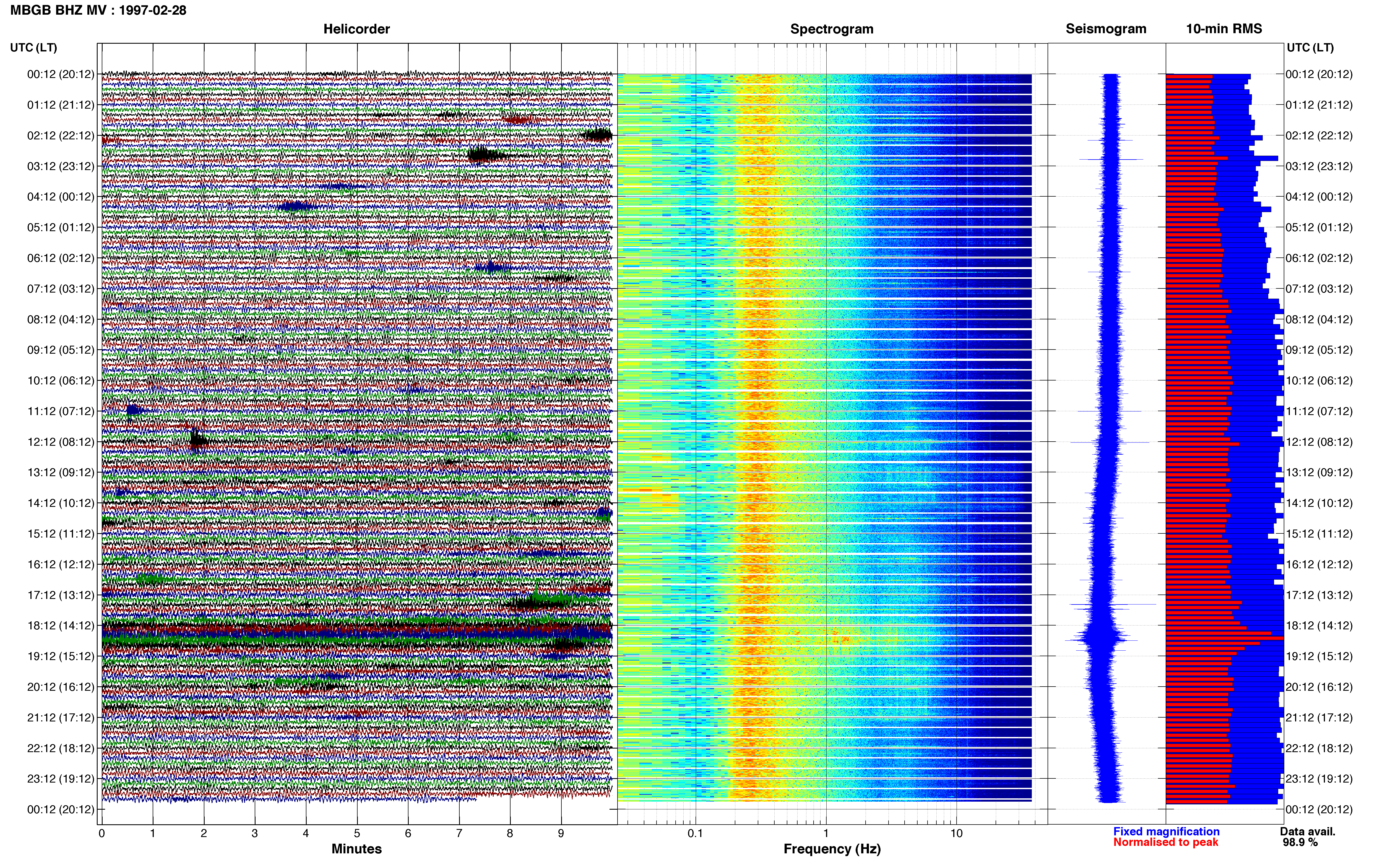Click the left 'UTC (LT)' axis label

click(34, 48)
